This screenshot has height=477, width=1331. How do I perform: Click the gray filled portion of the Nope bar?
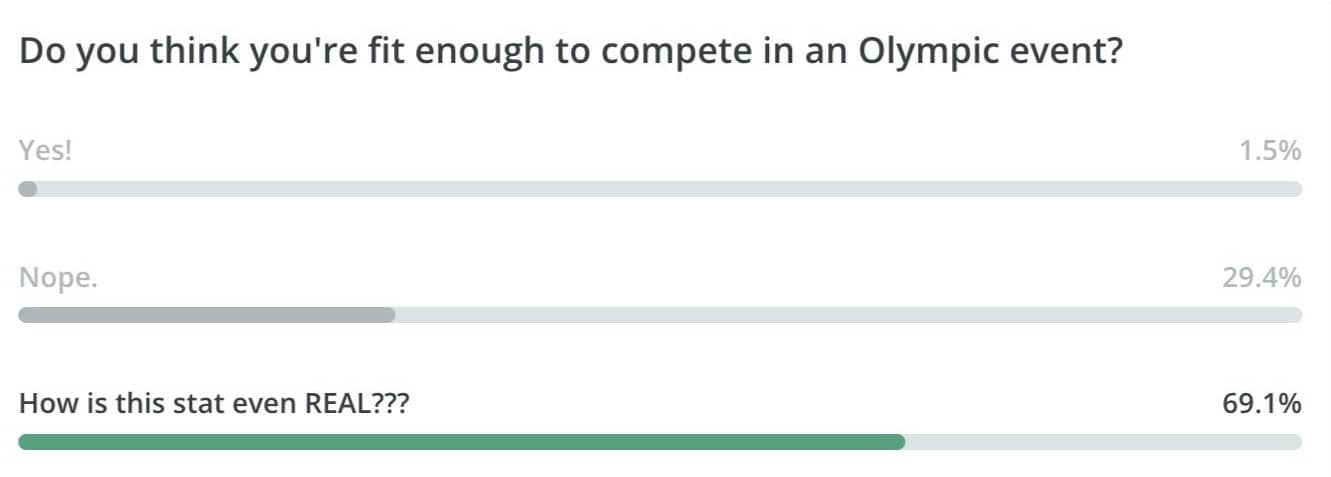(207, 315)
